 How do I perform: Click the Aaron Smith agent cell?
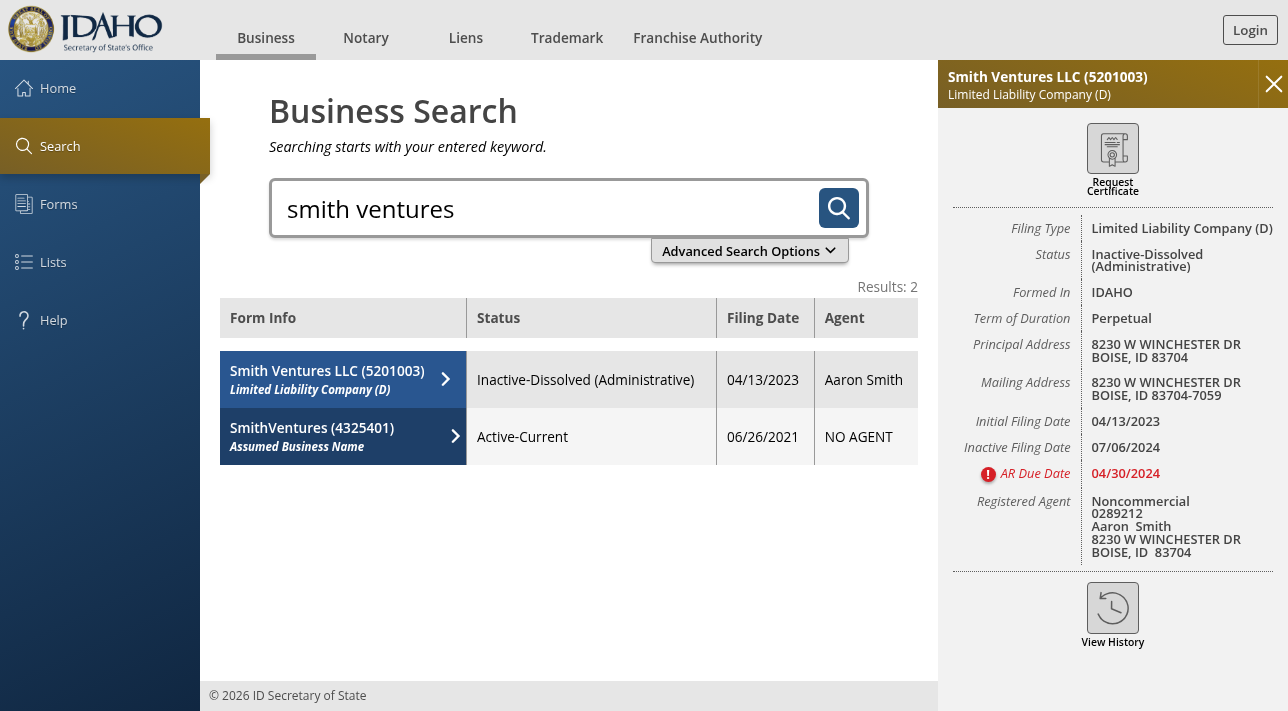[x=864, y=380]
